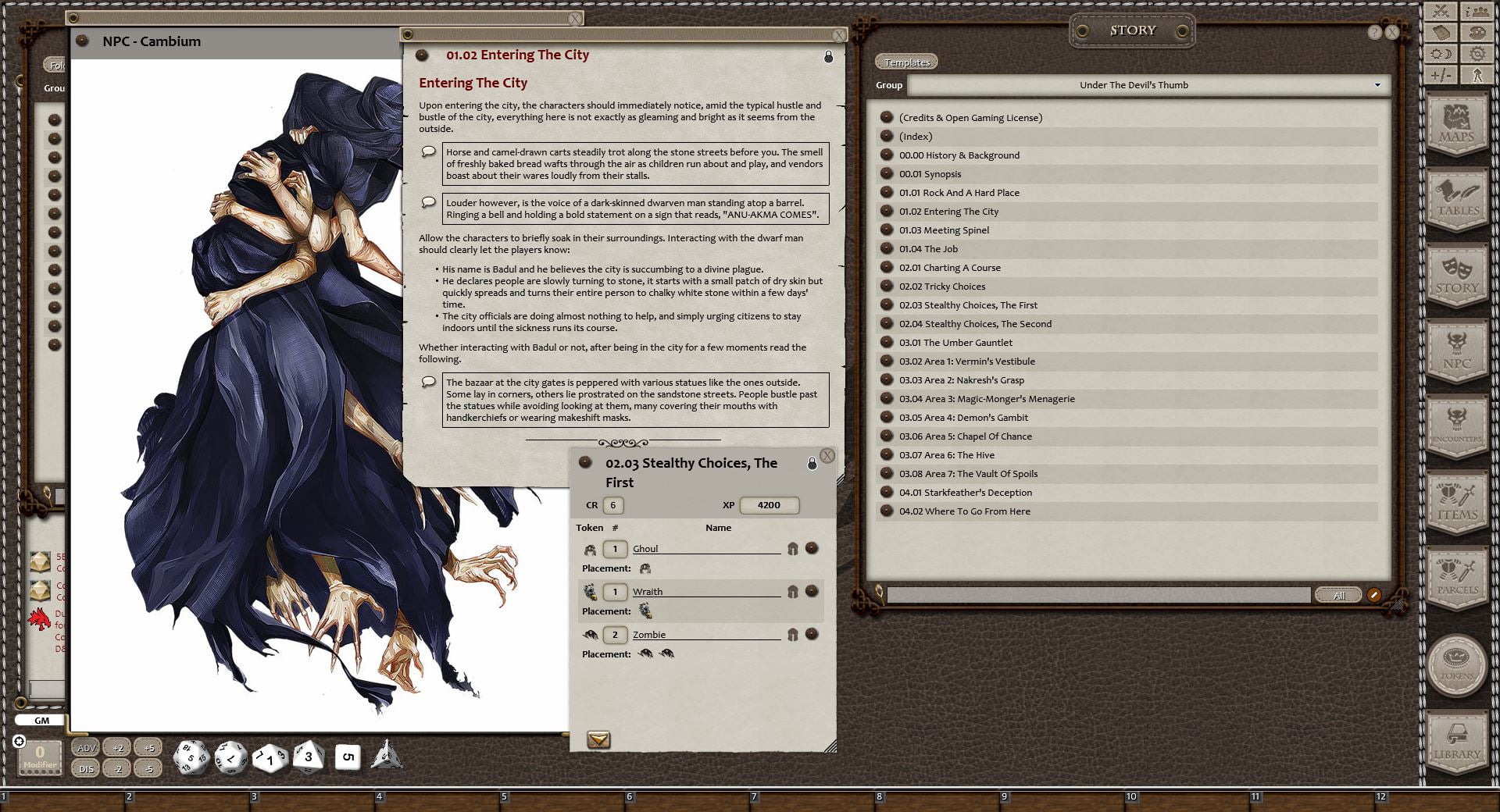Screen dimensions: 1500x812
Task: Open the Options gear icon
Action: tap(1477, 54)
